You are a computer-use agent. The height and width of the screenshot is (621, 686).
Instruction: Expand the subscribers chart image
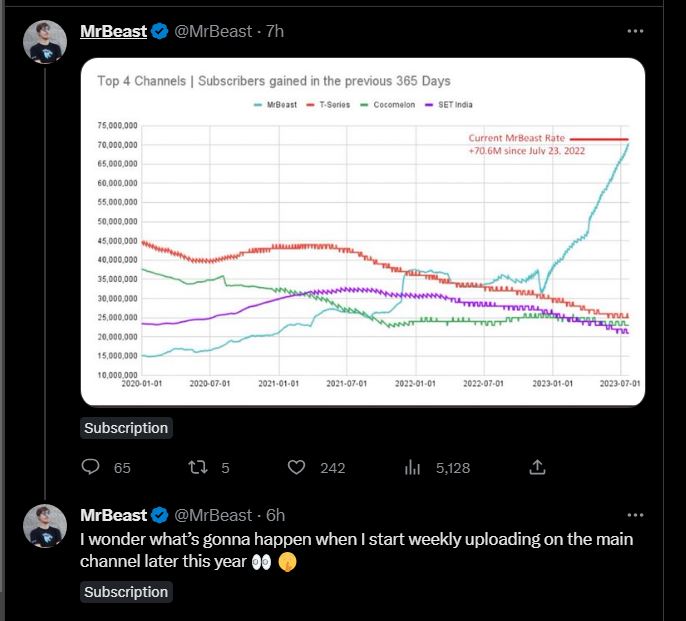click(x=363, y=232)
